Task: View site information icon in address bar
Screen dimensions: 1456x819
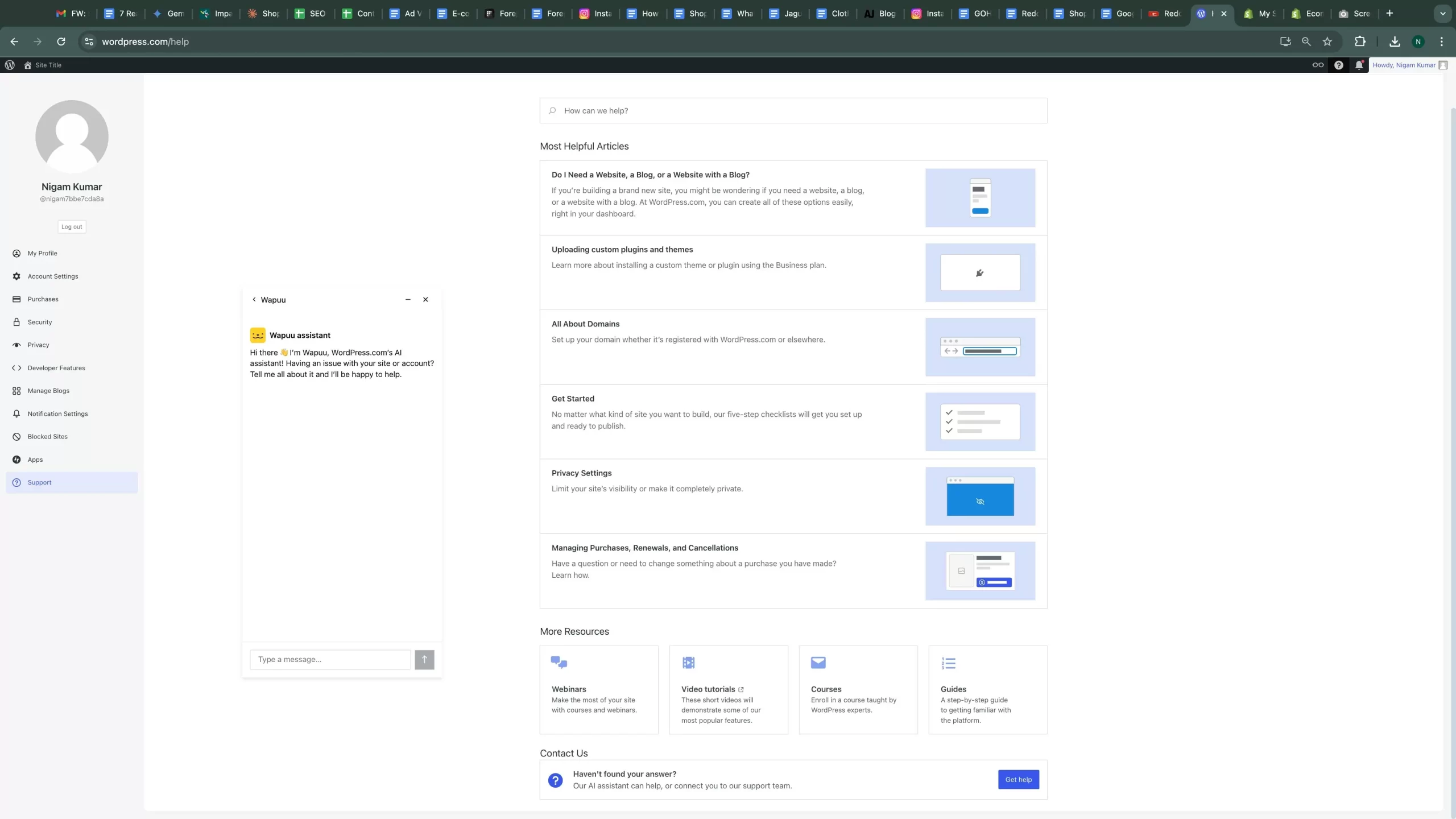Action: (89, 42)
